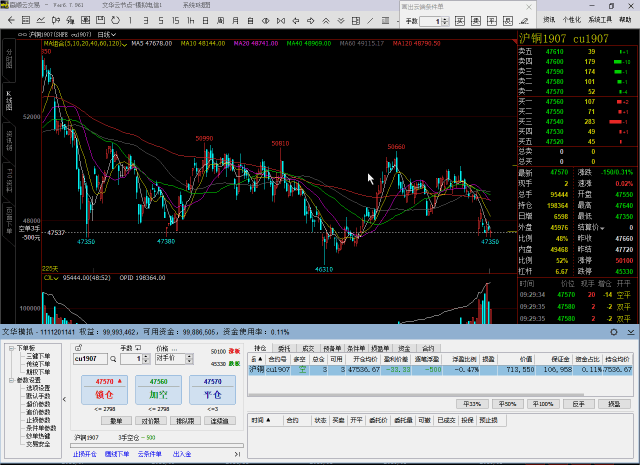Click the eraser-pencil icon in condition toolbar
640x465 pixels.
(524, 21)
